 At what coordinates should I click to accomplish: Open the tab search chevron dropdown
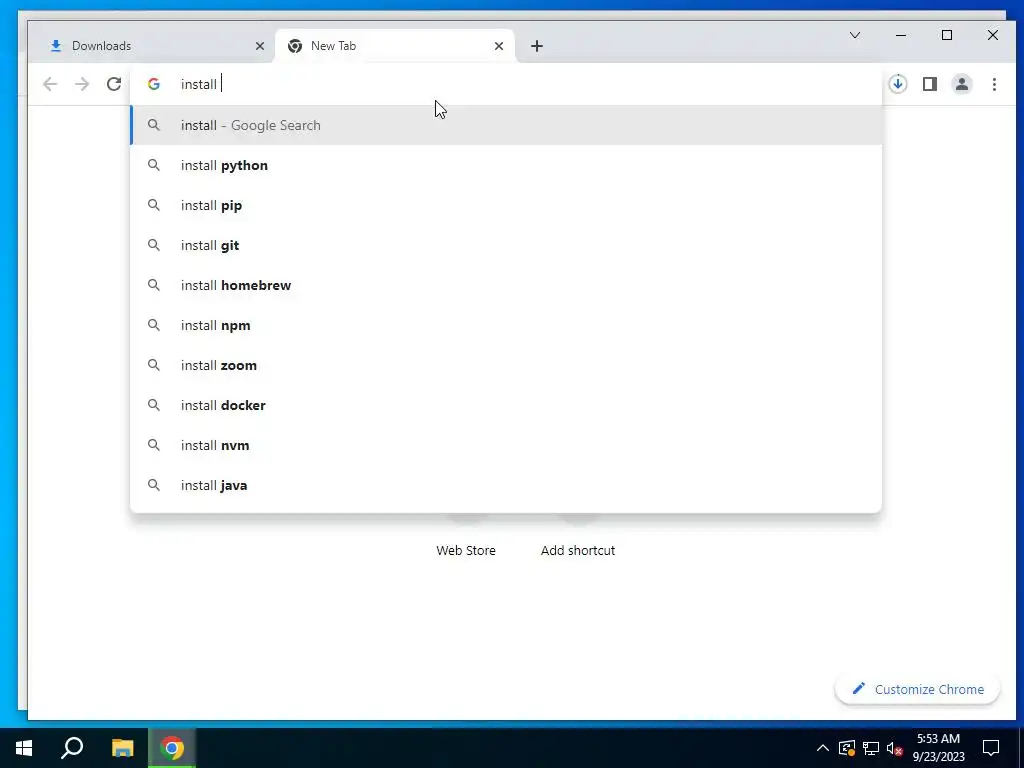point(855,35)
